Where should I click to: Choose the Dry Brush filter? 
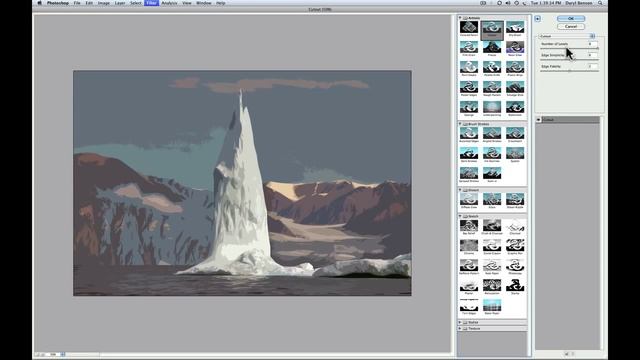pos(515,27)
